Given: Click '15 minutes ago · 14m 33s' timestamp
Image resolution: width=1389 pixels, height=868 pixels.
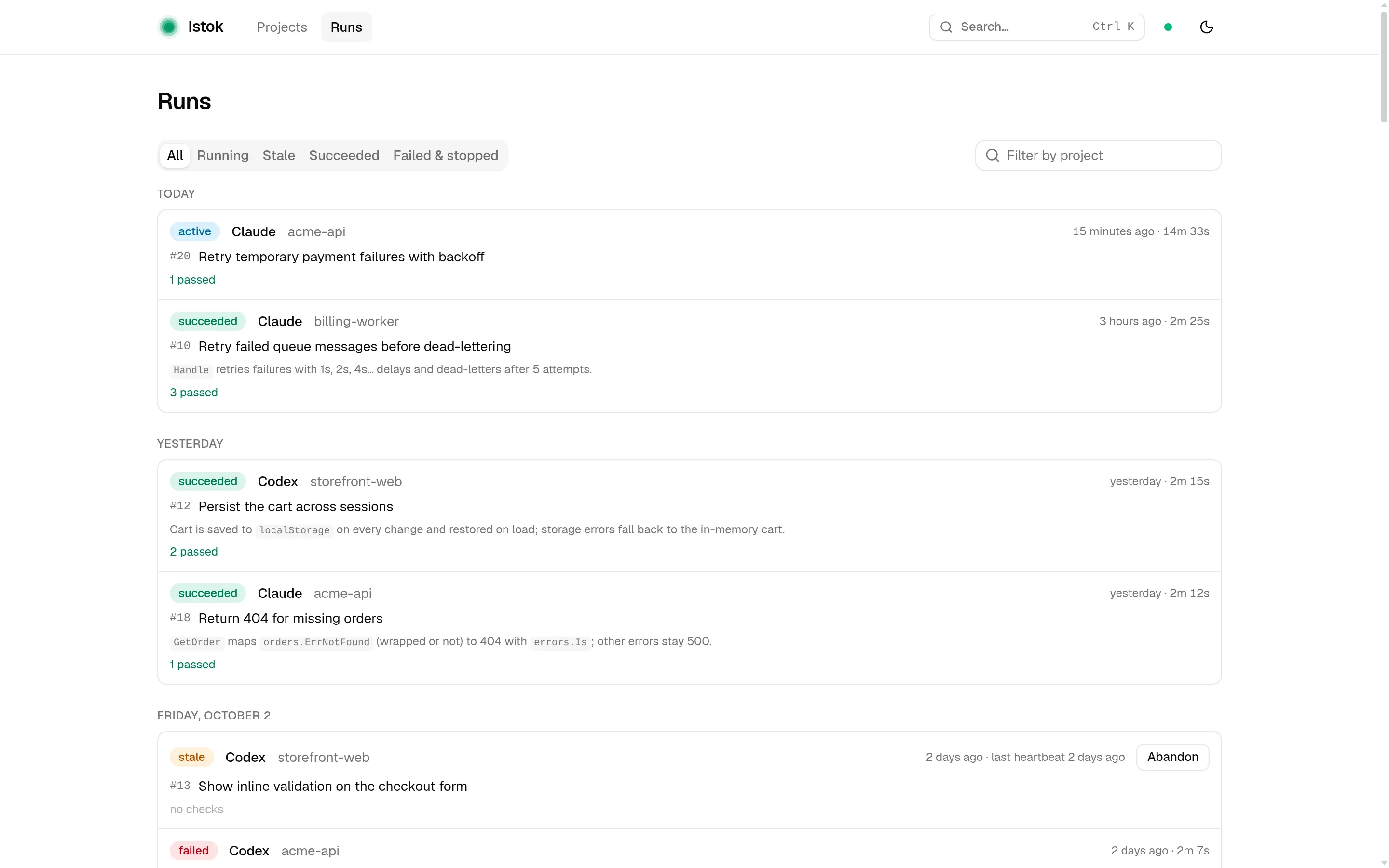Looking at the screenshot, I should pyautogui.click(x=1141, y=231).
